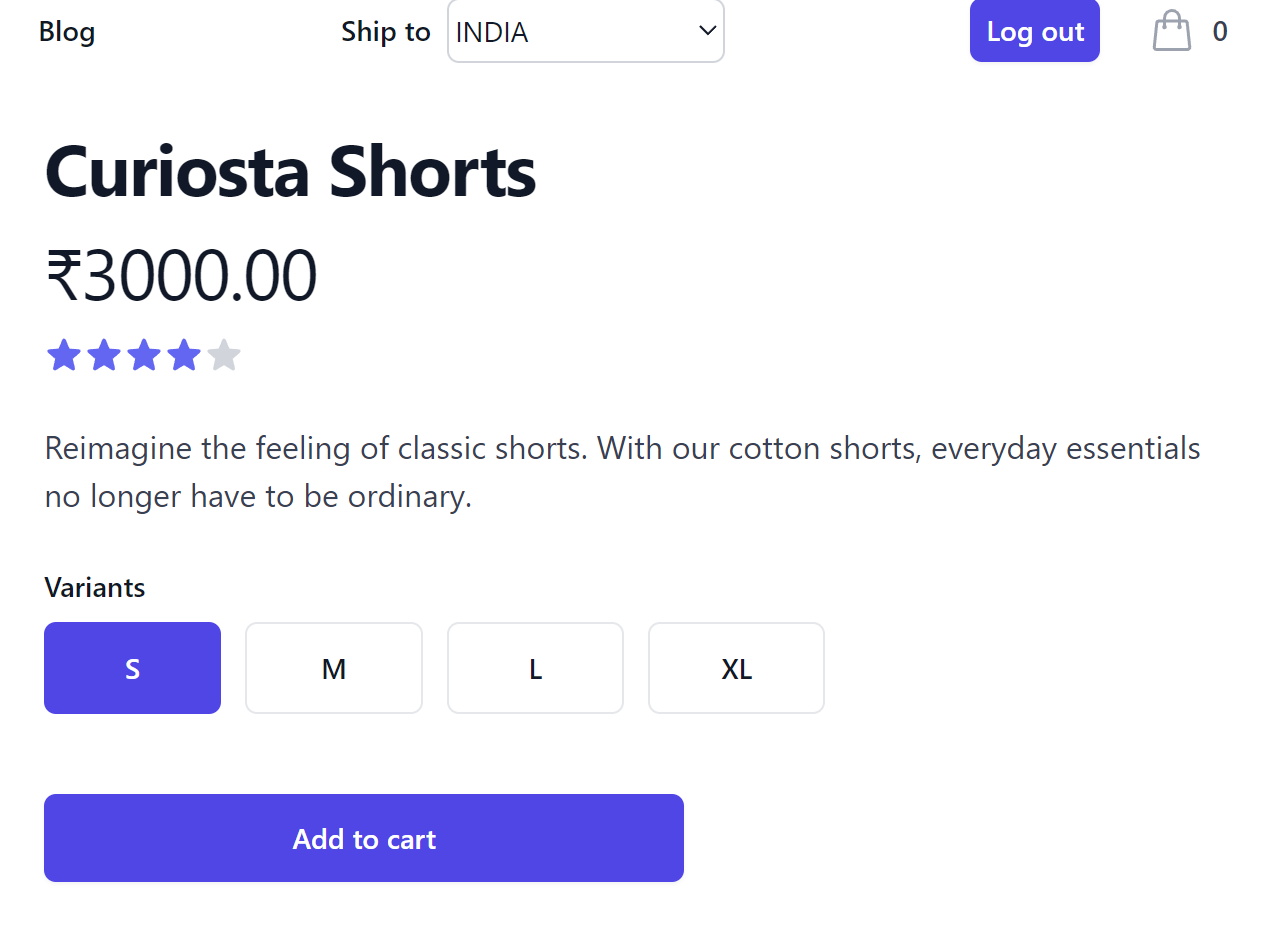Open the Blog page
This screenshot has width=1267, height=949.
pos(66,31)
